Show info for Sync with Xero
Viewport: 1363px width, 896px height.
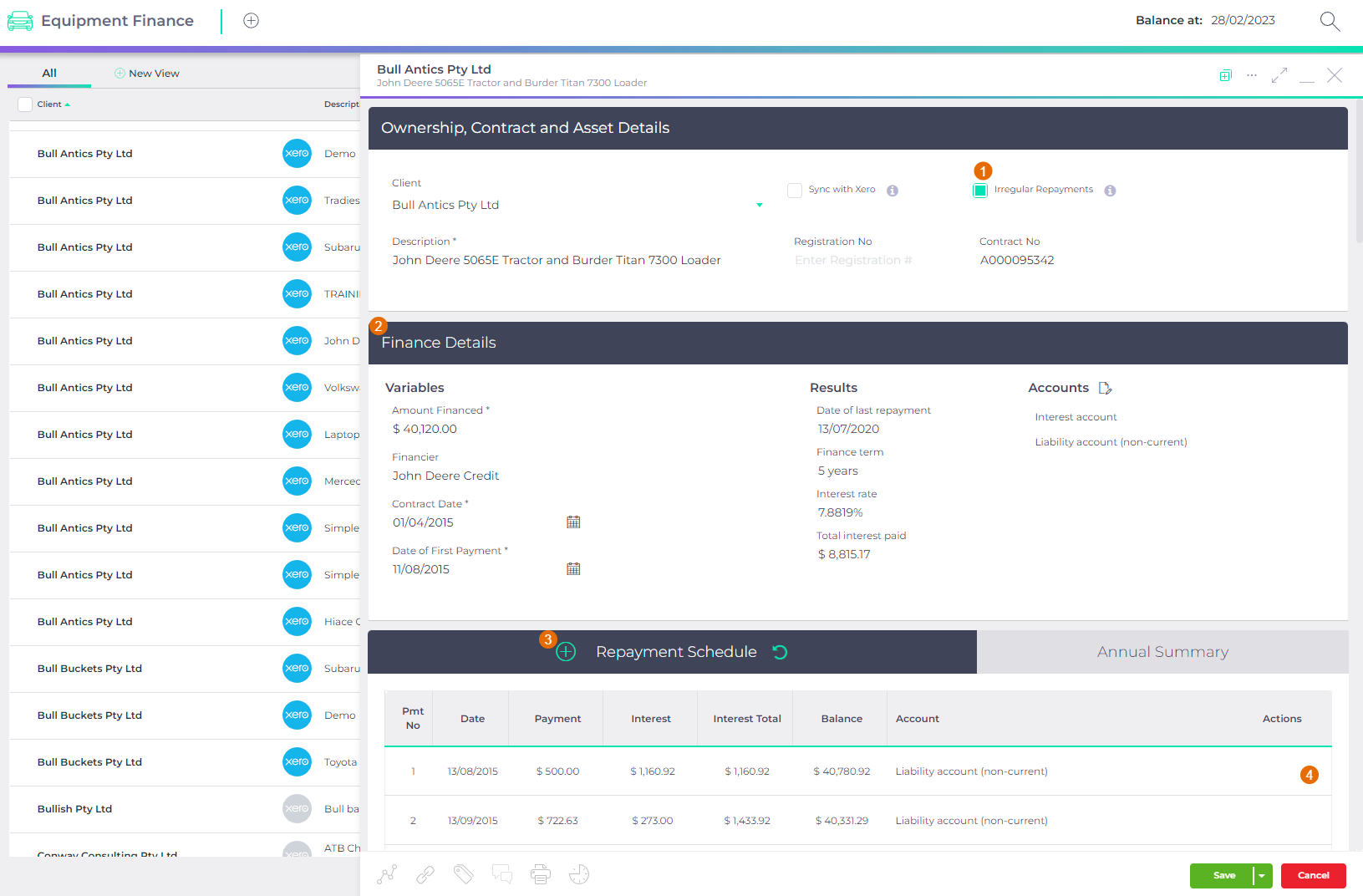point(893,191)
